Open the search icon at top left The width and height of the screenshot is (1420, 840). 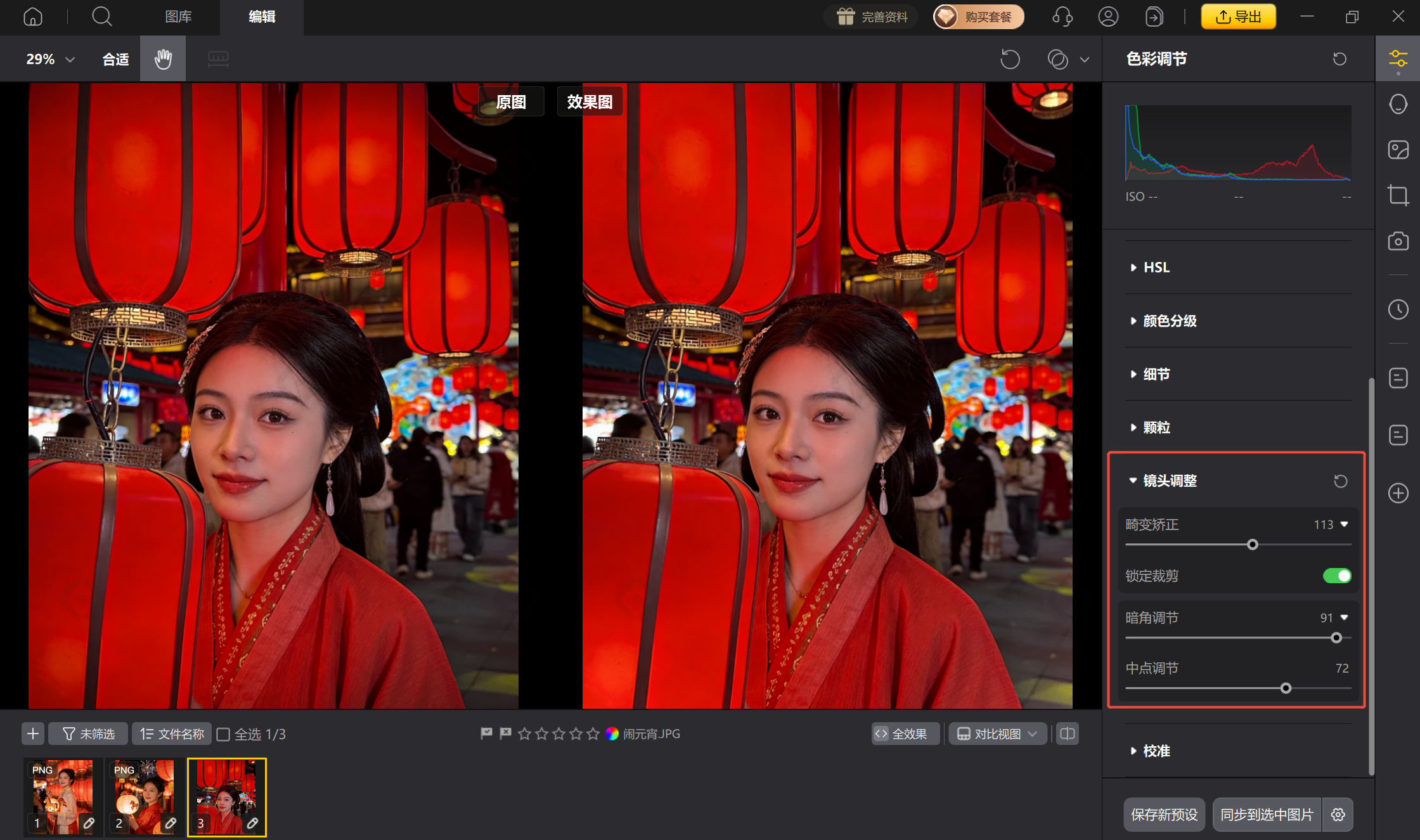tap(101, 16)
